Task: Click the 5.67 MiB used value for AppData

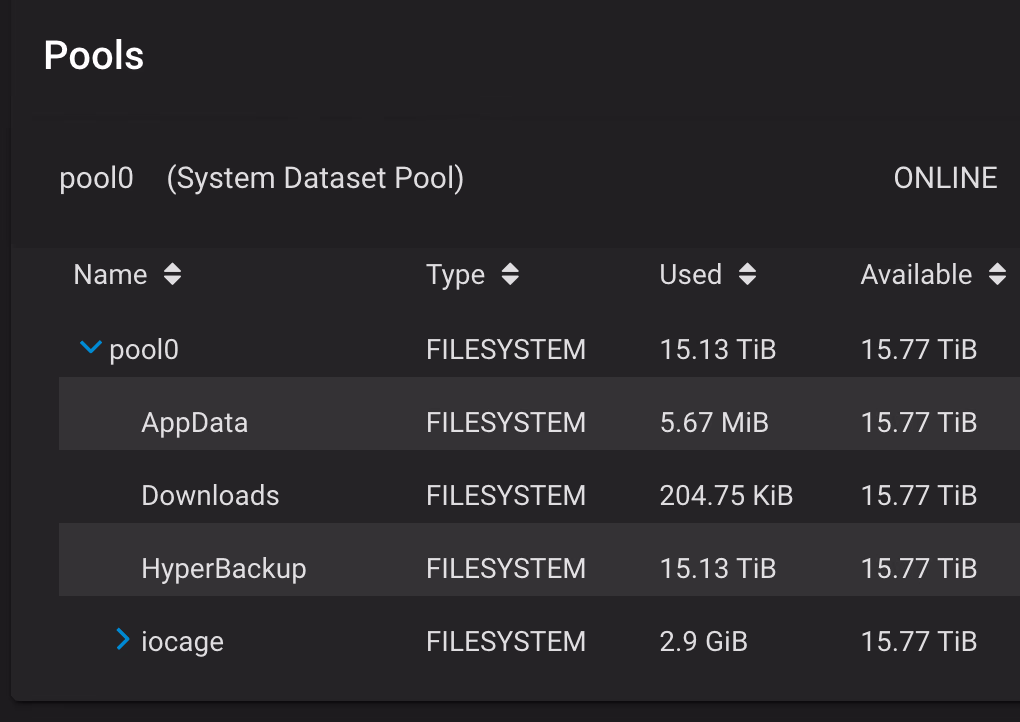Action: pyautogui.click(x=713, y=422)
